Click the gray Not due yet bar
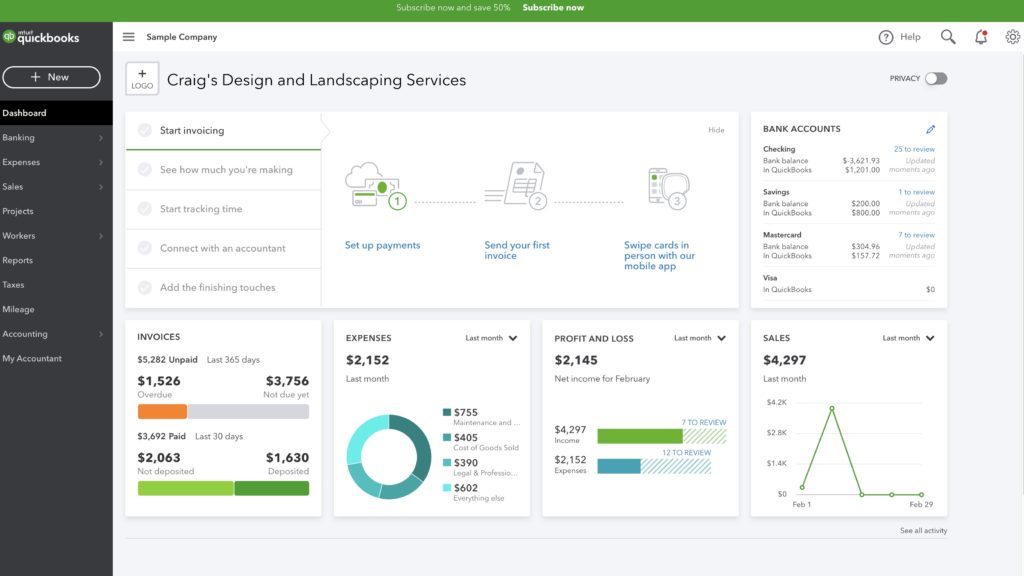The width and height of the screenshot is (1024, 576). pyautogui.click(x=248, y=411)
